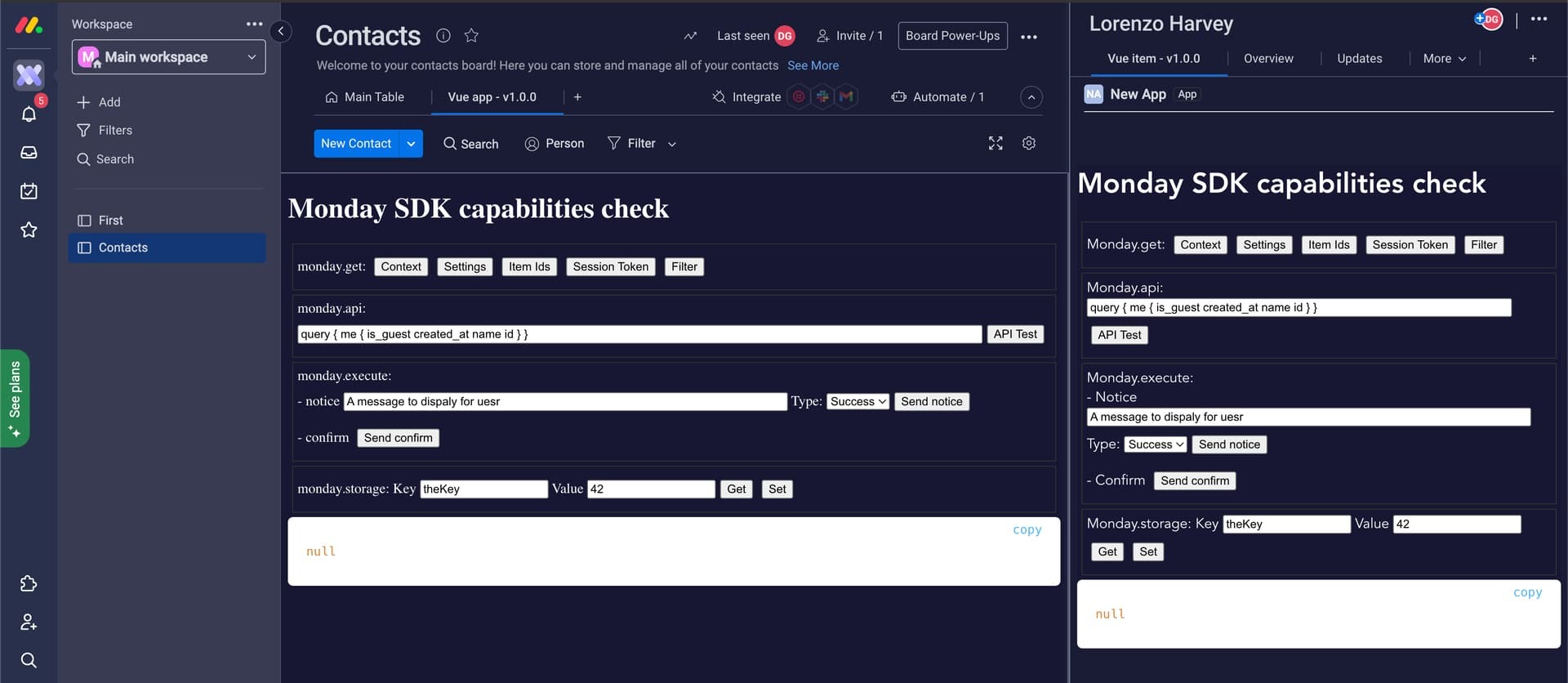Click the Slack integration icon
The image size is (1568, 683).
[x=823, y=96]
